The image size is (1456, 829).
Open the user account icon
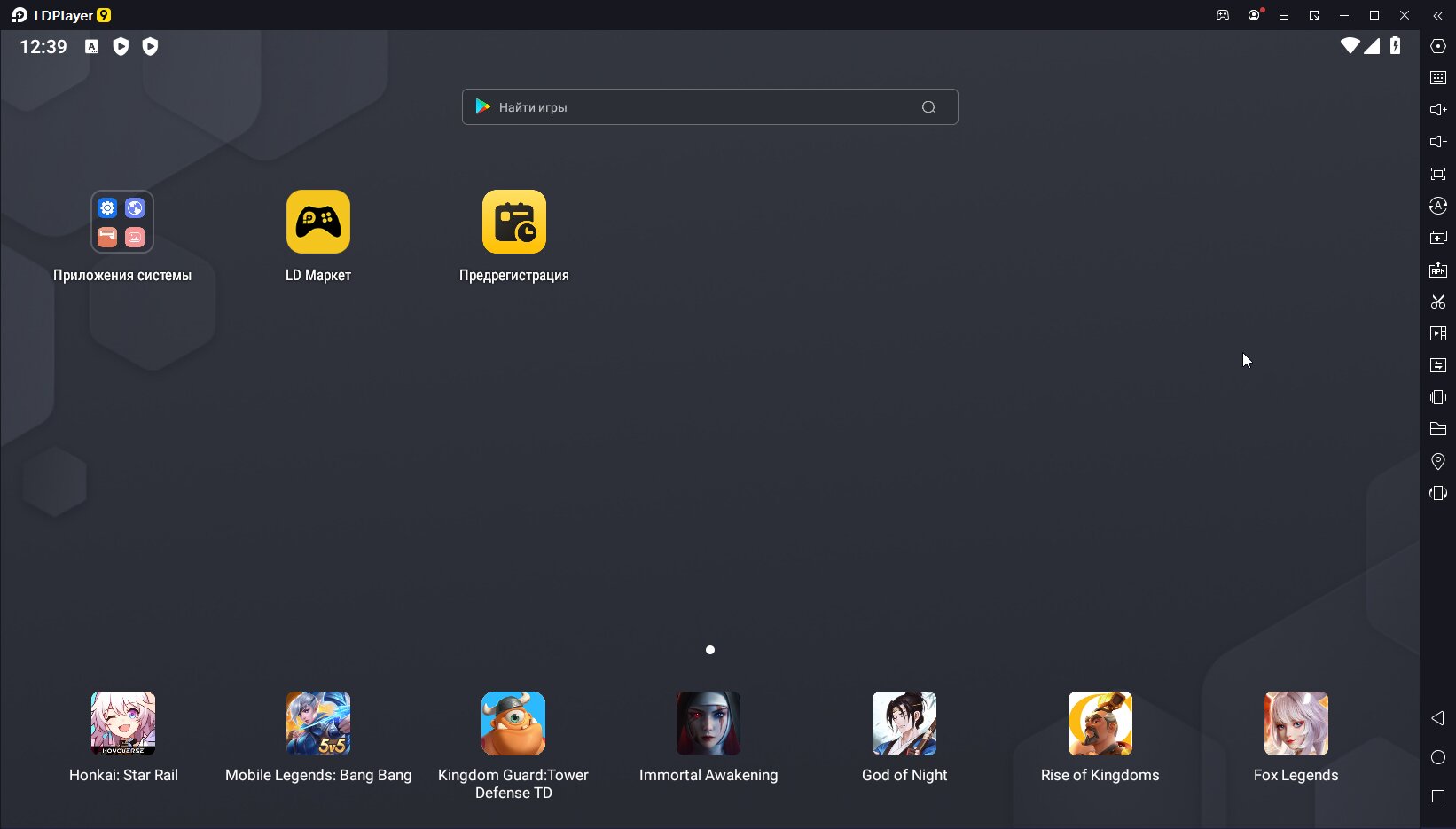pyautogui.click(x=1254, y=15)
